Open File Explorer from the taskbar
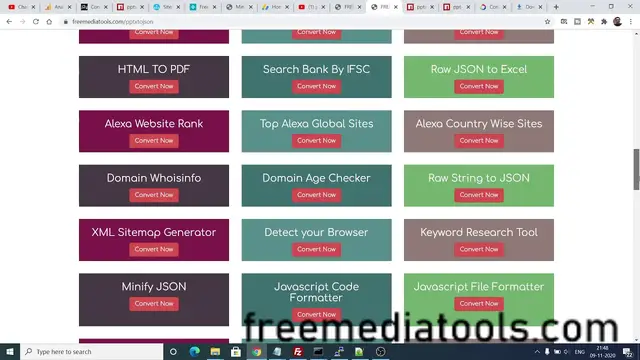Viewport: 640px width, 360px height. point(215,351)
